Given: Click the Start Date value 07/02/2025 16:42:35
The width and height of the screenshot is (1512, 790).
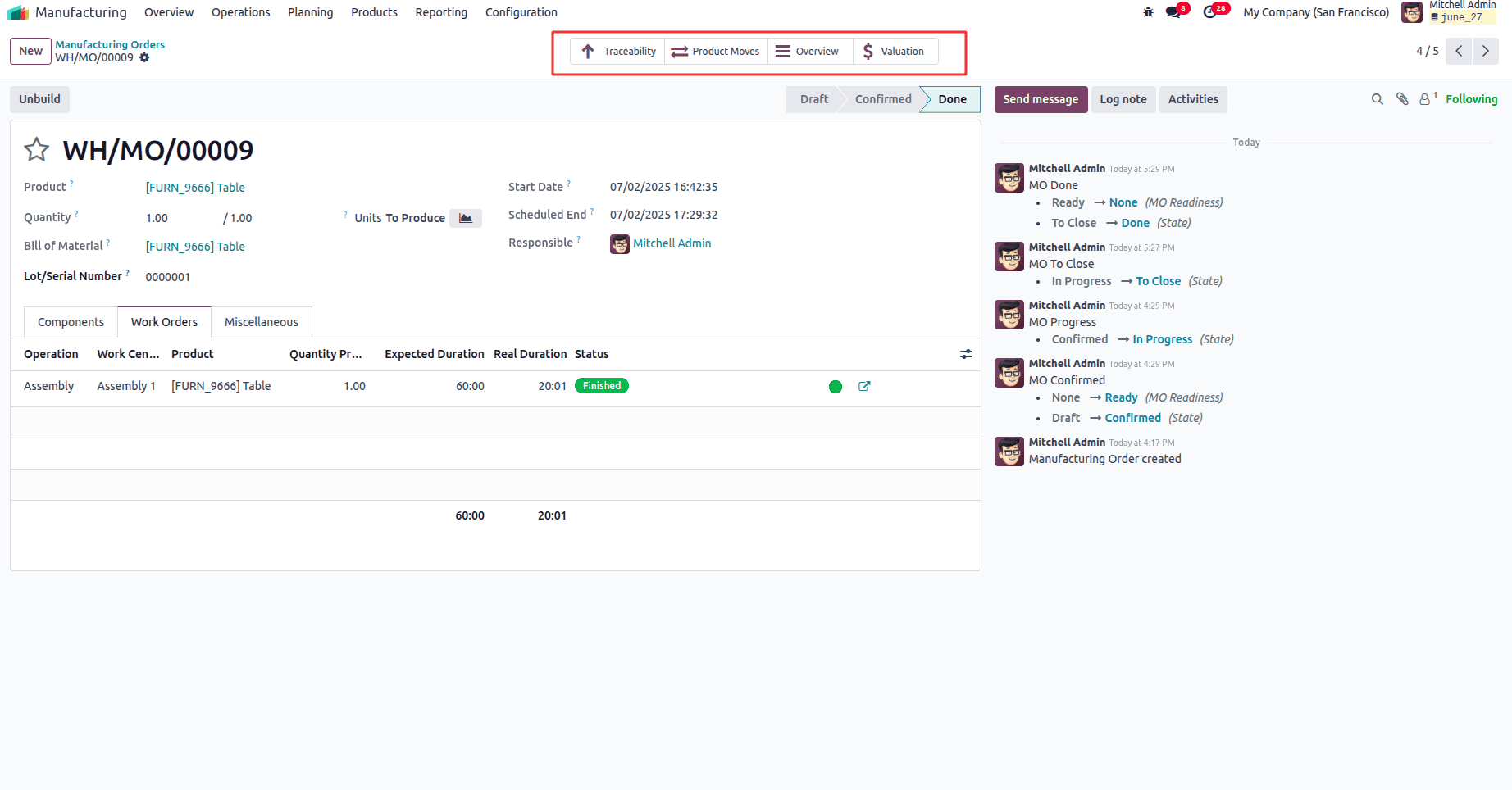Looking at the screenshot, I should 663,187.
